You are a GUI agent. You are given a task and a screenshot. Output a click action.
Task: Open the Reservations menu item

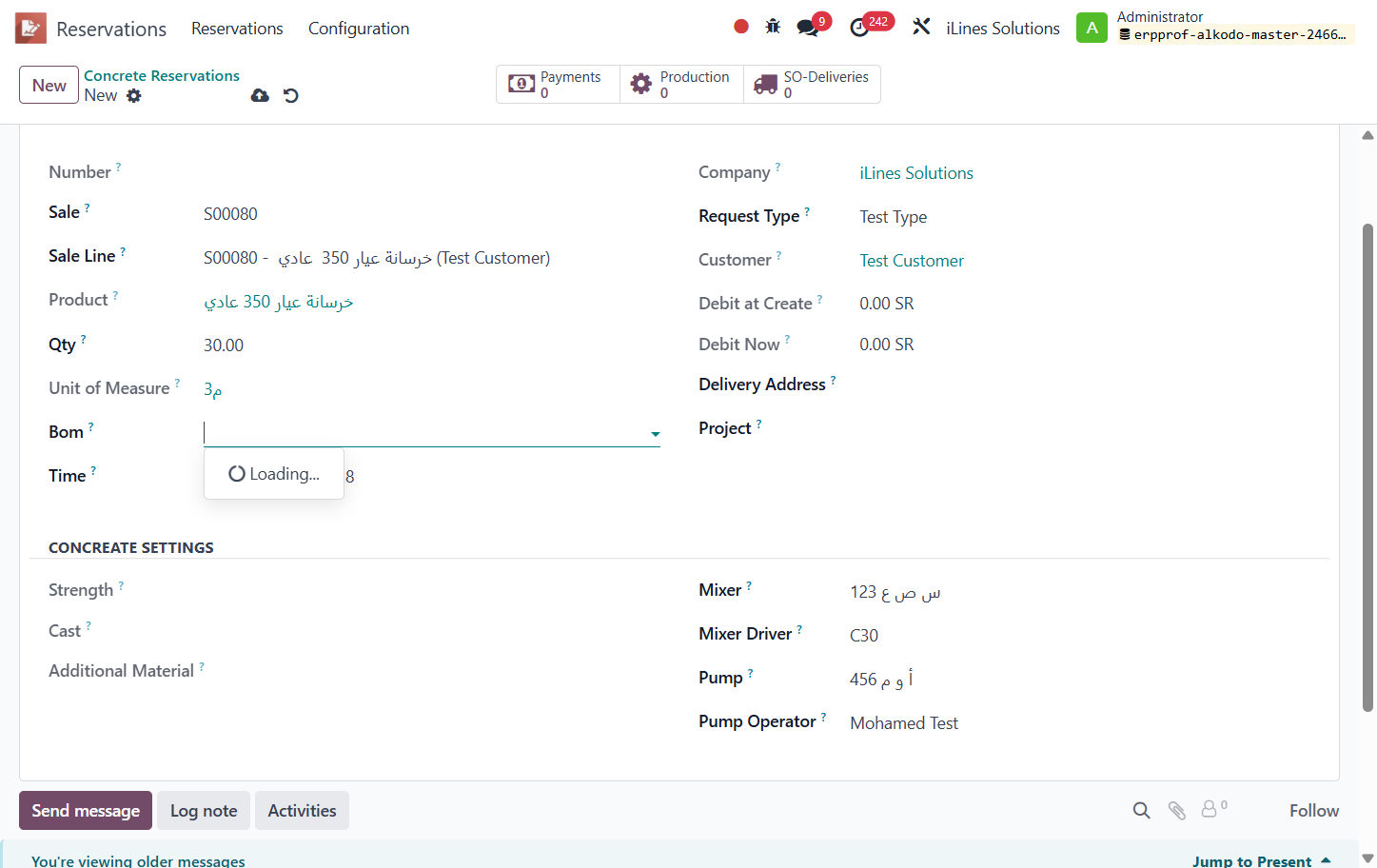tap(237, 29)
